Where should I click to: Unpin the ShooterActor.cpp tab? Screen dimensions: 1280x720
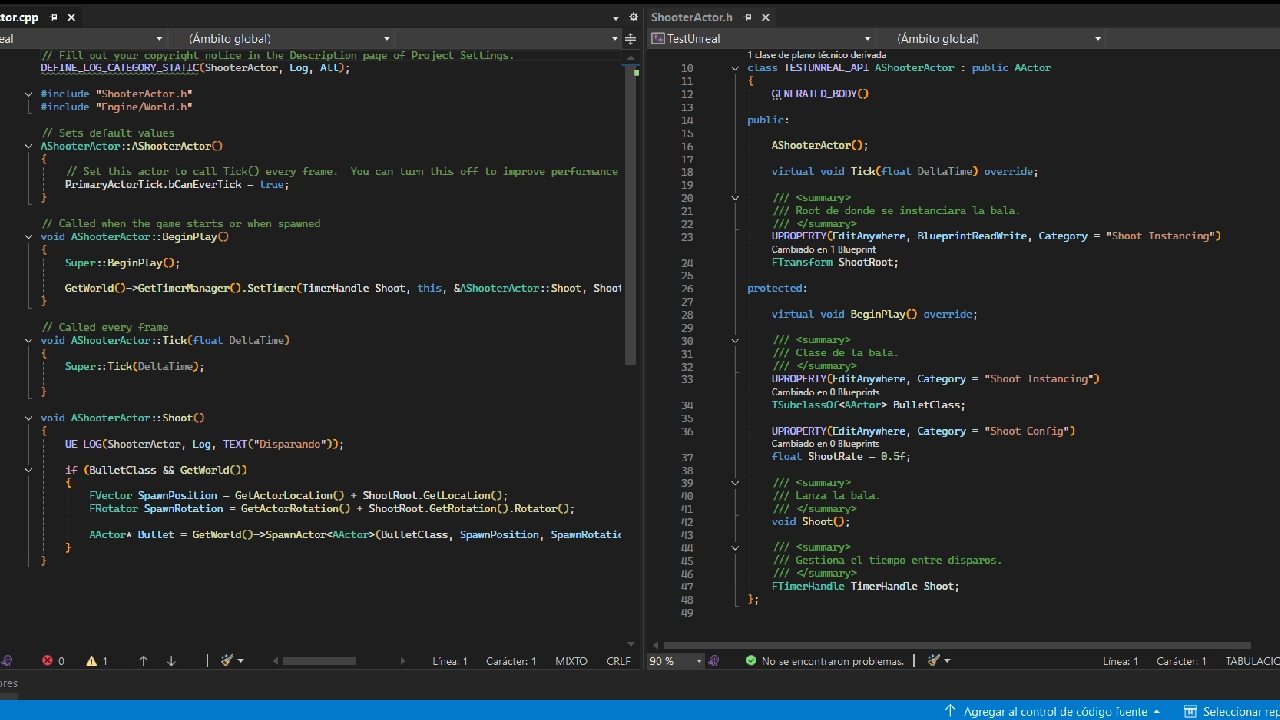coord(55,17)
